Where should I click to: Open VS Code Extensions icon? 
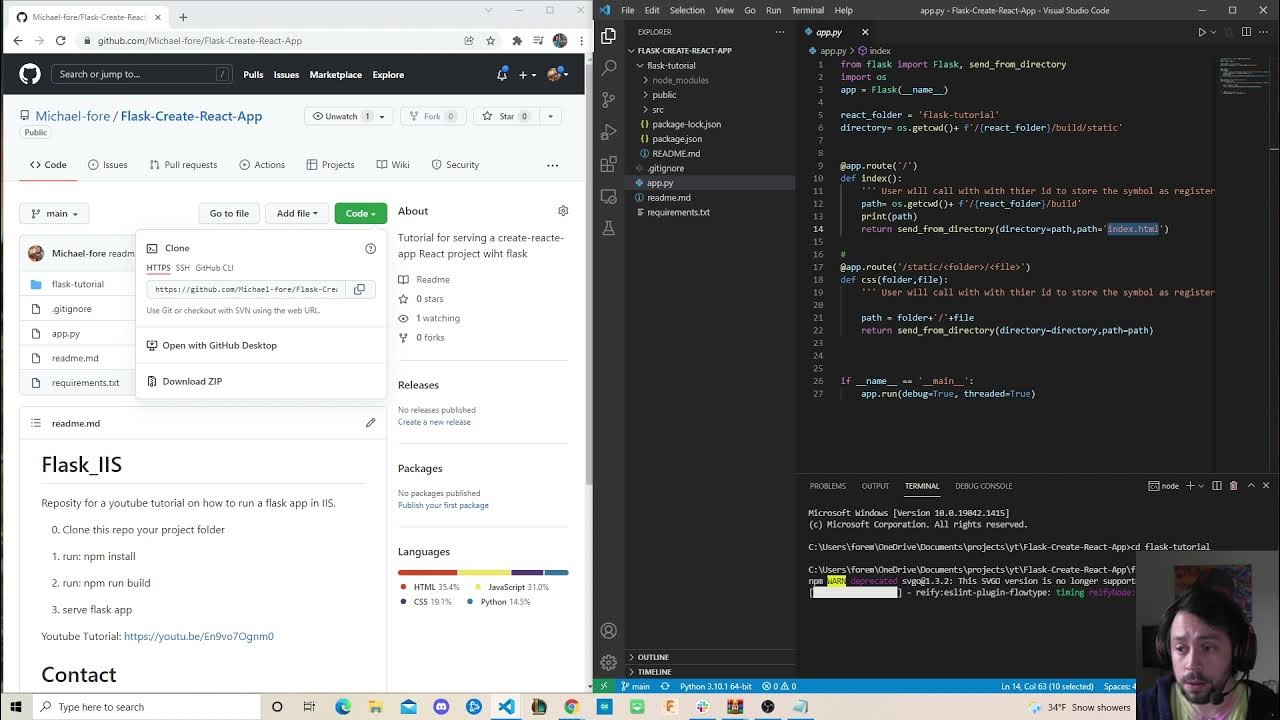(x=608, y=164)
